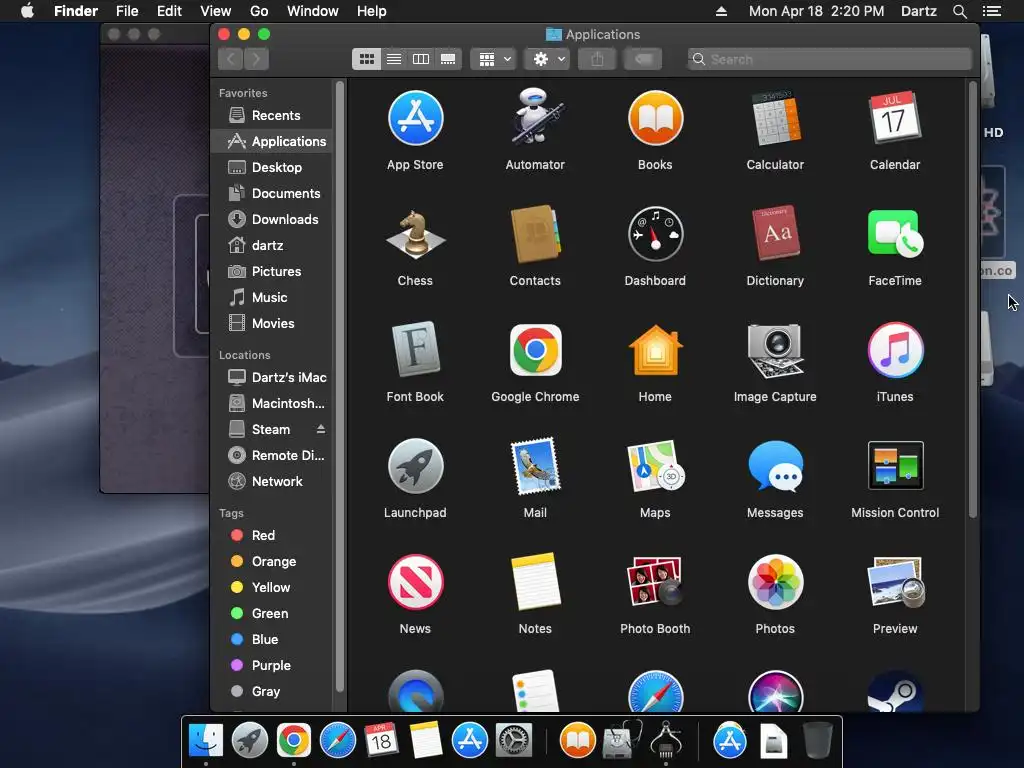Select Desktop in the sidebar

[x=272, y=167]
